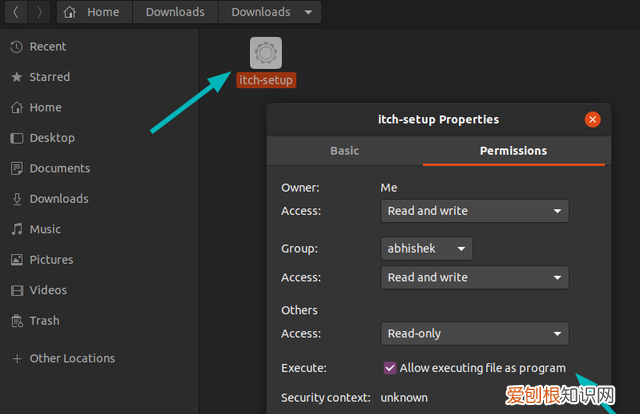The image size is (640, 414).
Task: Uncheck Allow executing file as program
Action: pyautogui.click(x=390, y=368)
